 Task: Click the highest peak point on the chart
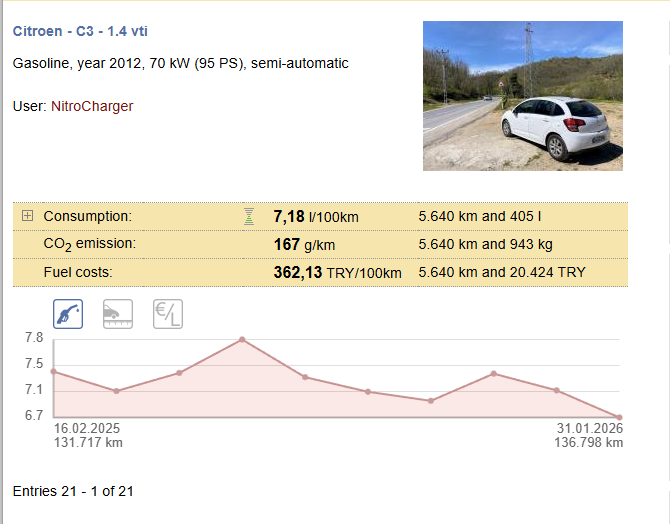tap(242, 340)
